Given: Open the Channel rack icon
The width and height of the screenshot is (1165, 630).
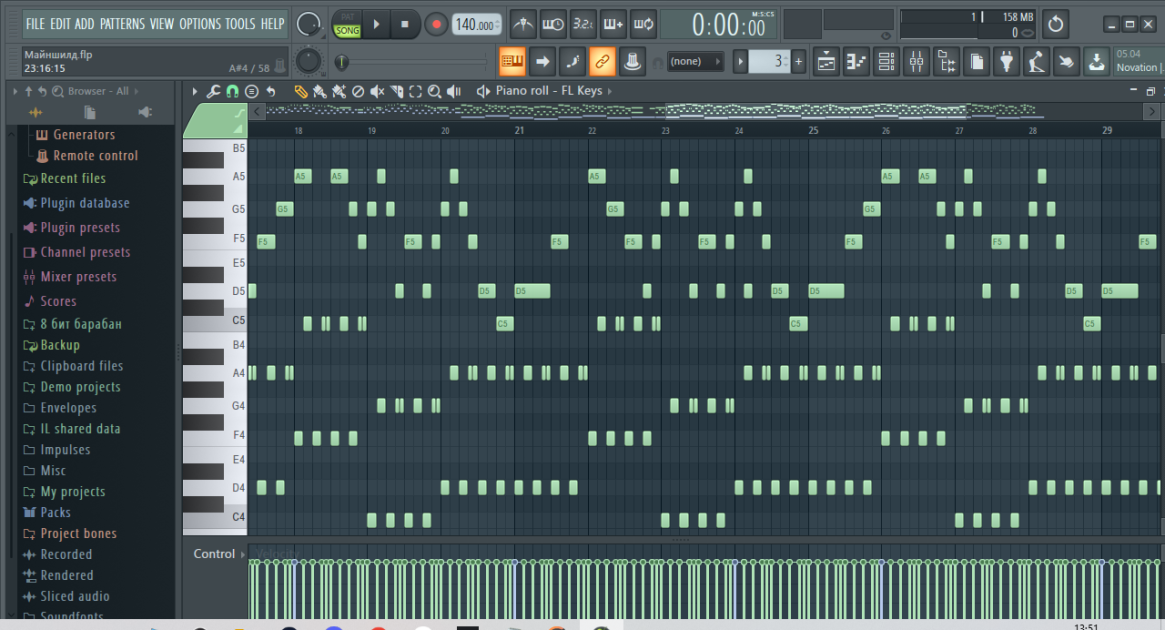Looking at the screenshot, I should [886, 62].
